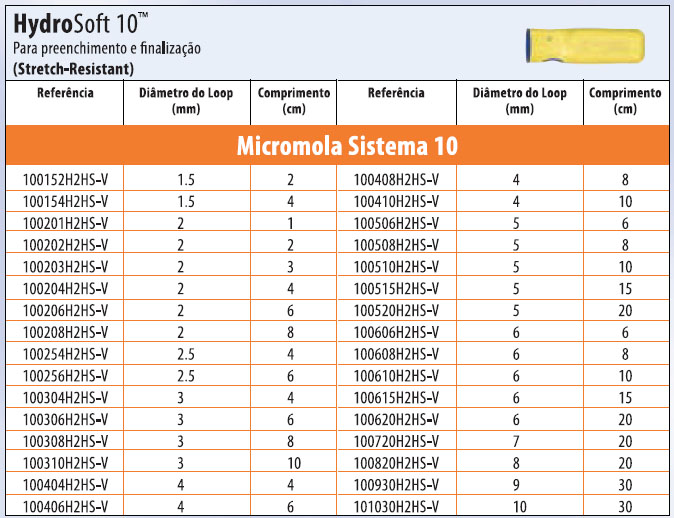Image resolution: width=674 pixels, height=518 pixels.
Task: Click the yellow coil product image
Action: click(585, 46)
